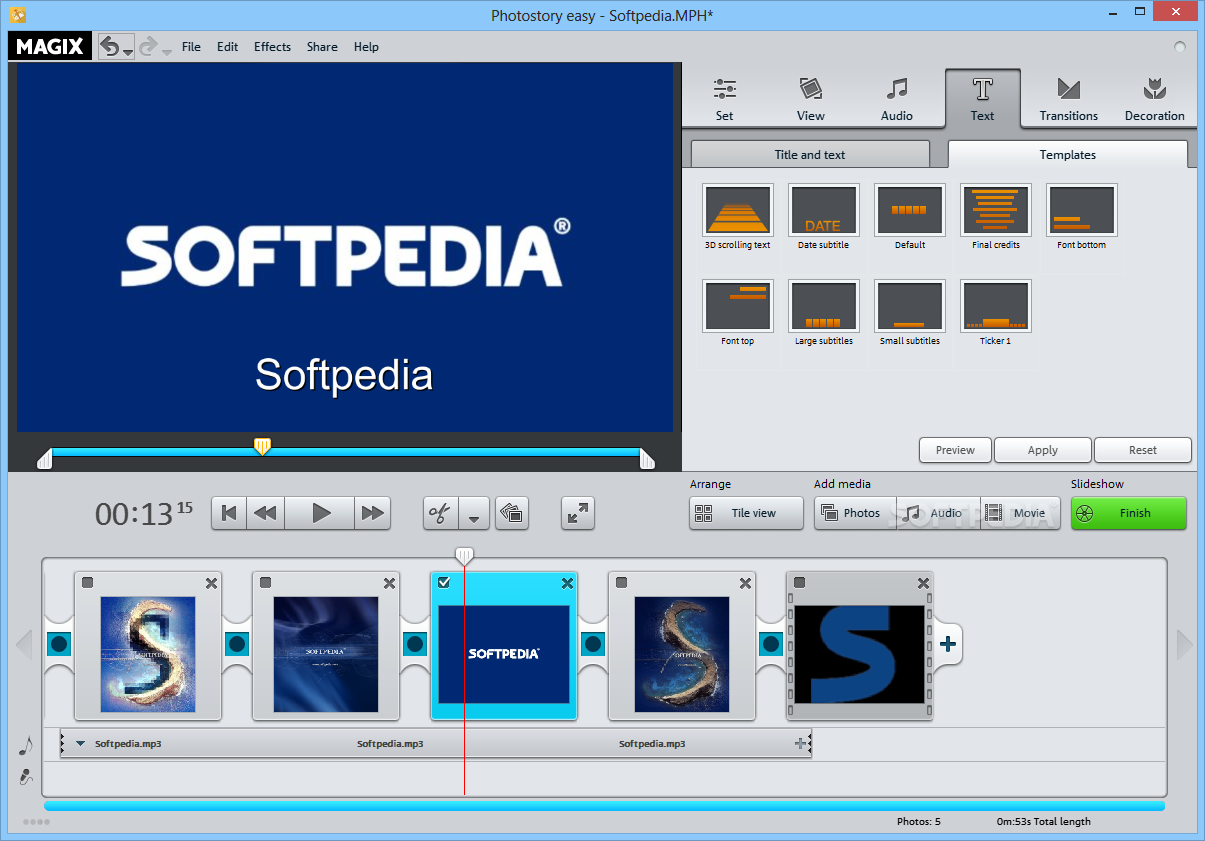Open the Undo history dropdown arrow

pyautogui.click(x=128, y=51)
